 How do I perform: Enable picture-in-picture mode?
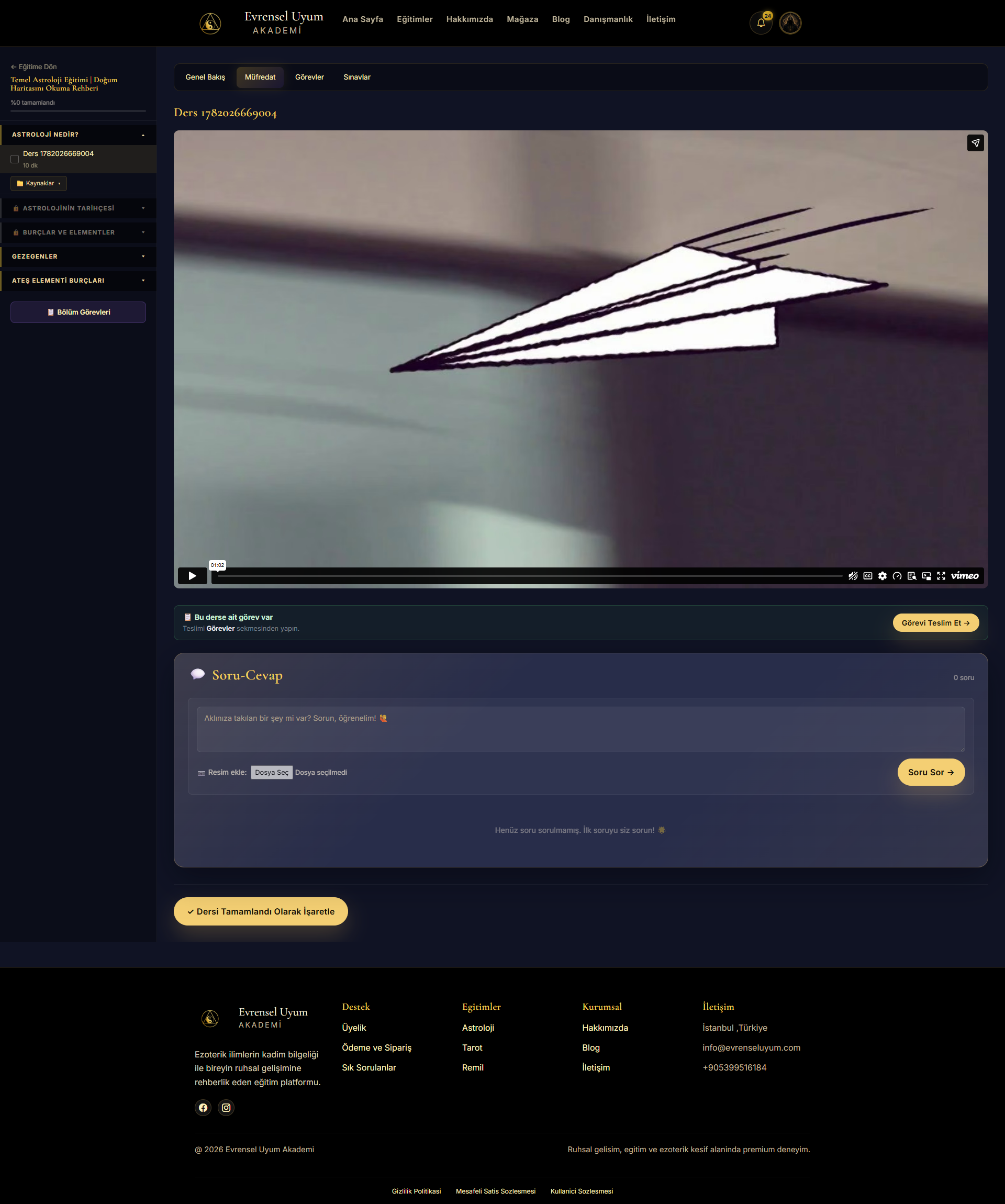pyautogui.click(x=926, y=576)
